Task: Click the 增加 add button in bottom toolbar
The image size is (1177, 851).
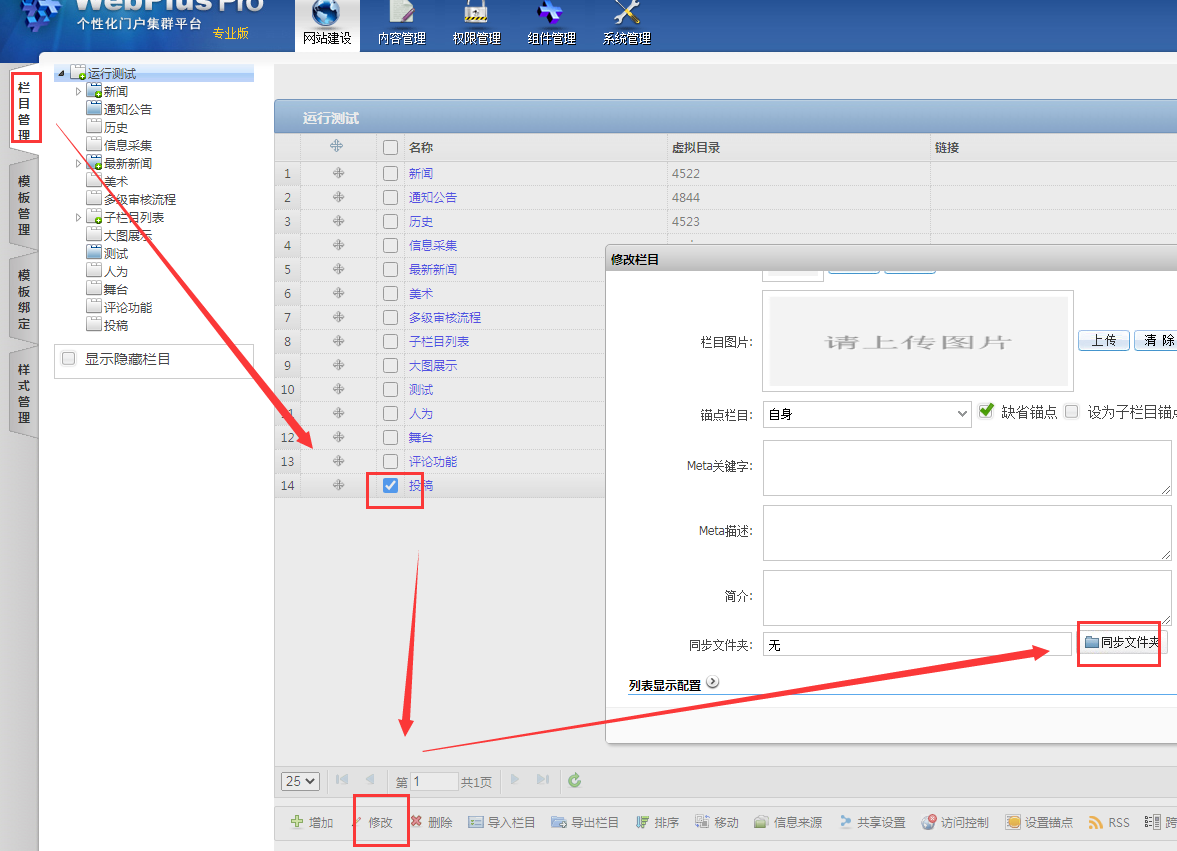Action: [x=311, y=822]
